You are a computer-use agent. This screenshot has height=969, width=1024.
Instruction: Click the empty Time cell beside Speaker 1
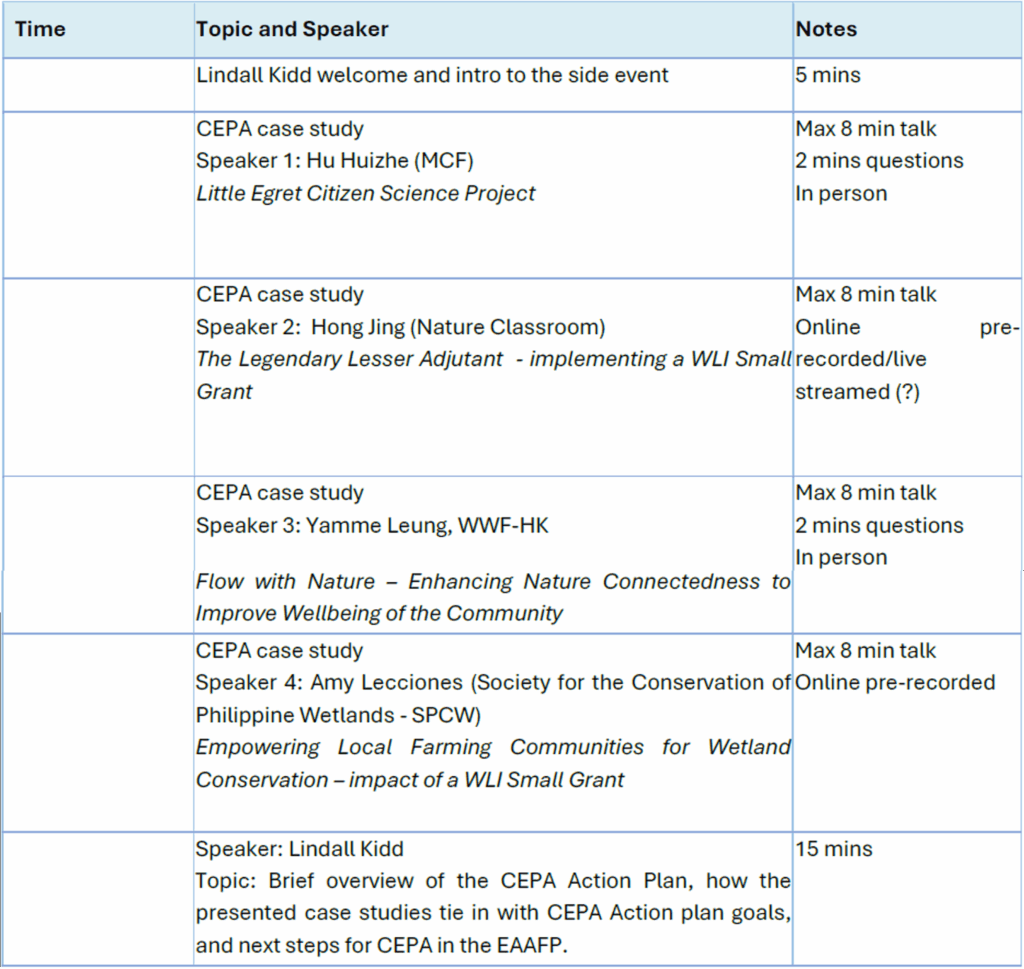[98, 194]
